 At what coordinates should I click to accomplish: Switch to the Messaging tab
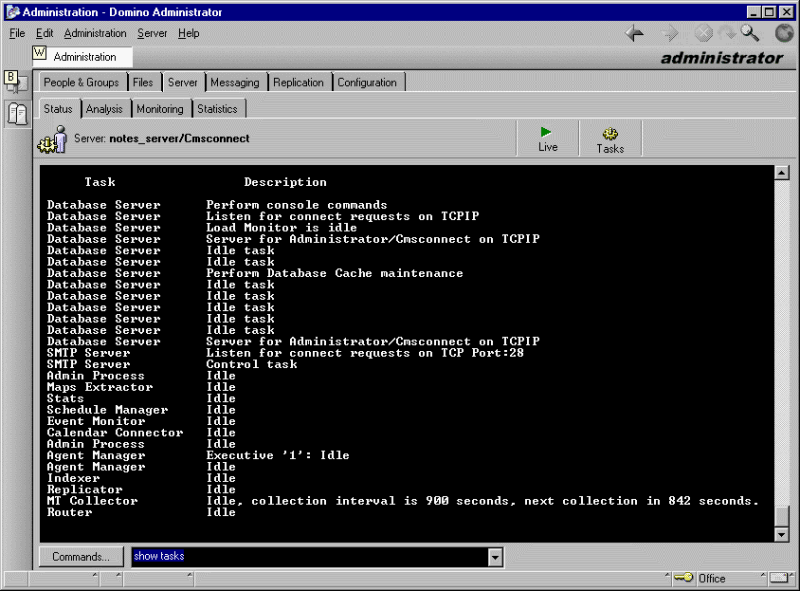pos(235,82)
